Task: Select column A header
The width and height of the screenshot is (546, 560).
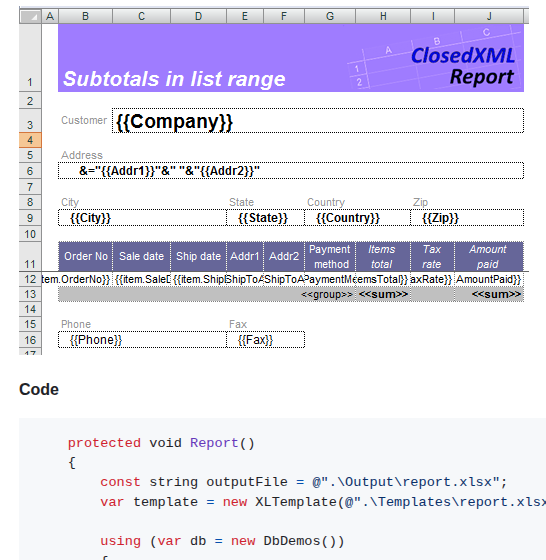Action: click(x=50, y=16)
